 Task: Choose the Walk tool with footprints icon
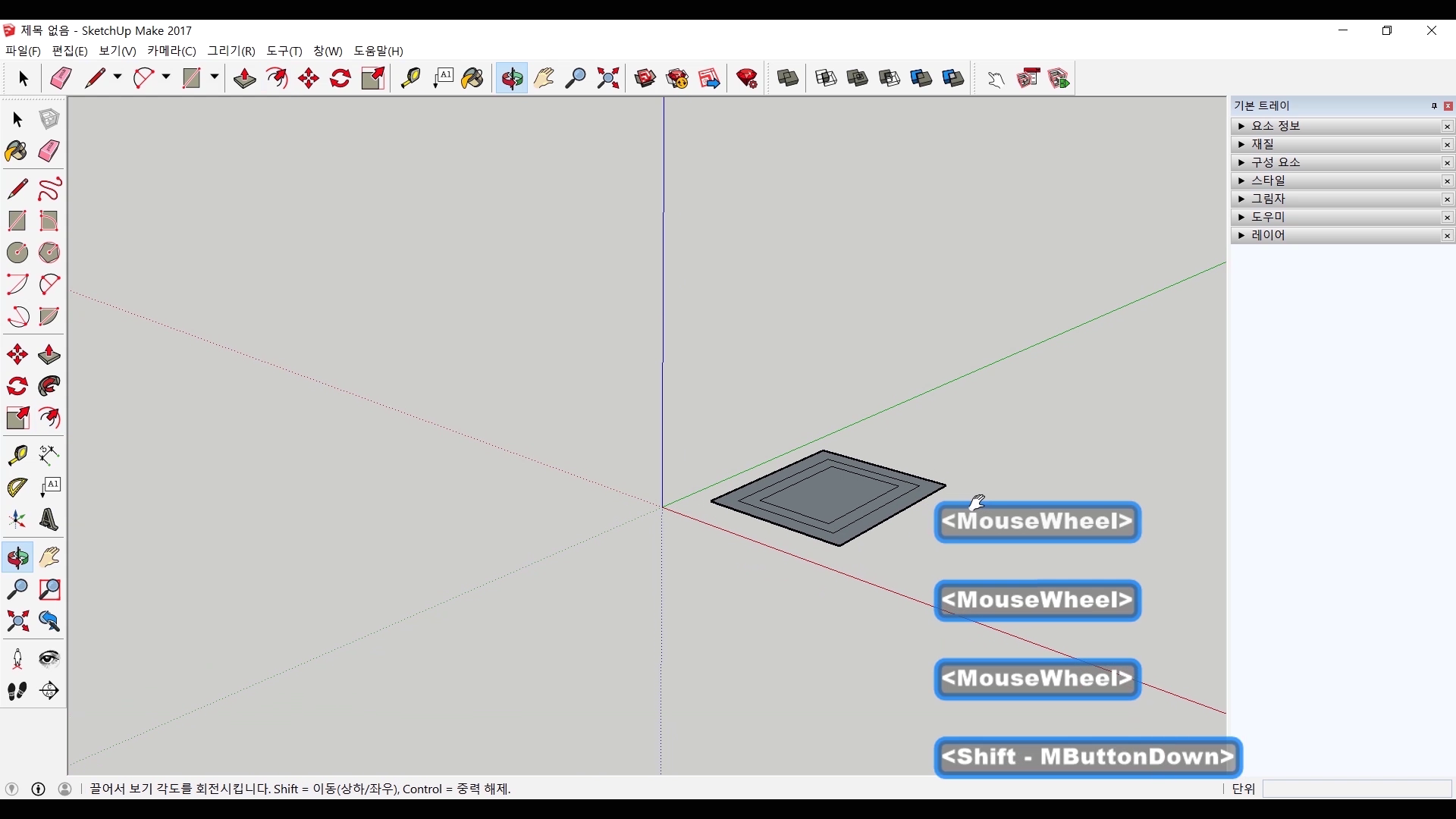coord(17,691)
